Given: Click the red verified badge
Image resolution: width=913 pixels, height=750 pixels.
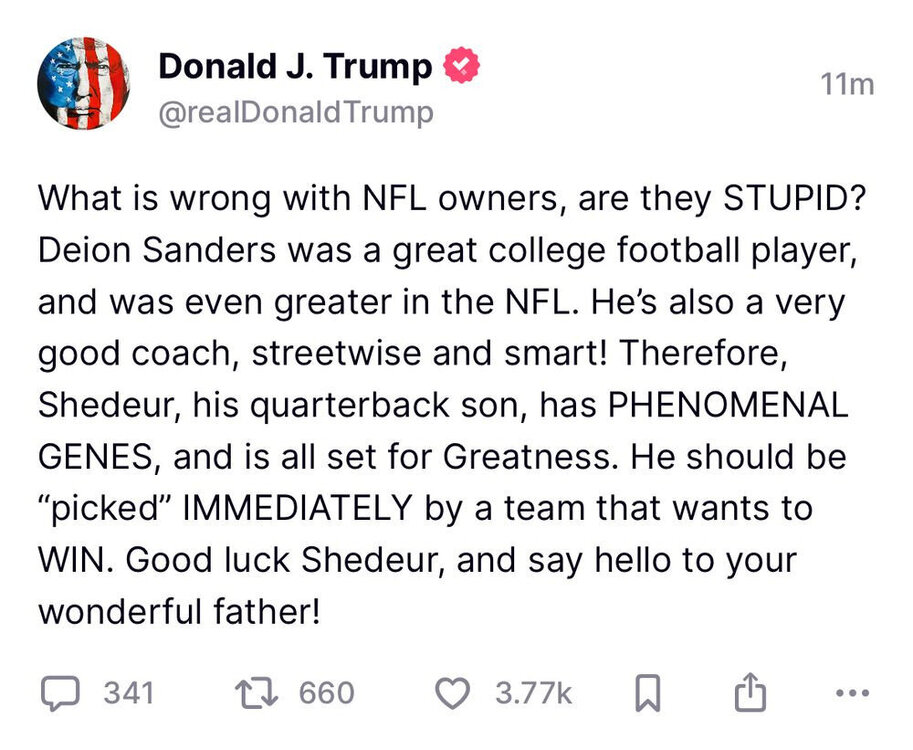Looking at the screenshot, I should [462, 65].
